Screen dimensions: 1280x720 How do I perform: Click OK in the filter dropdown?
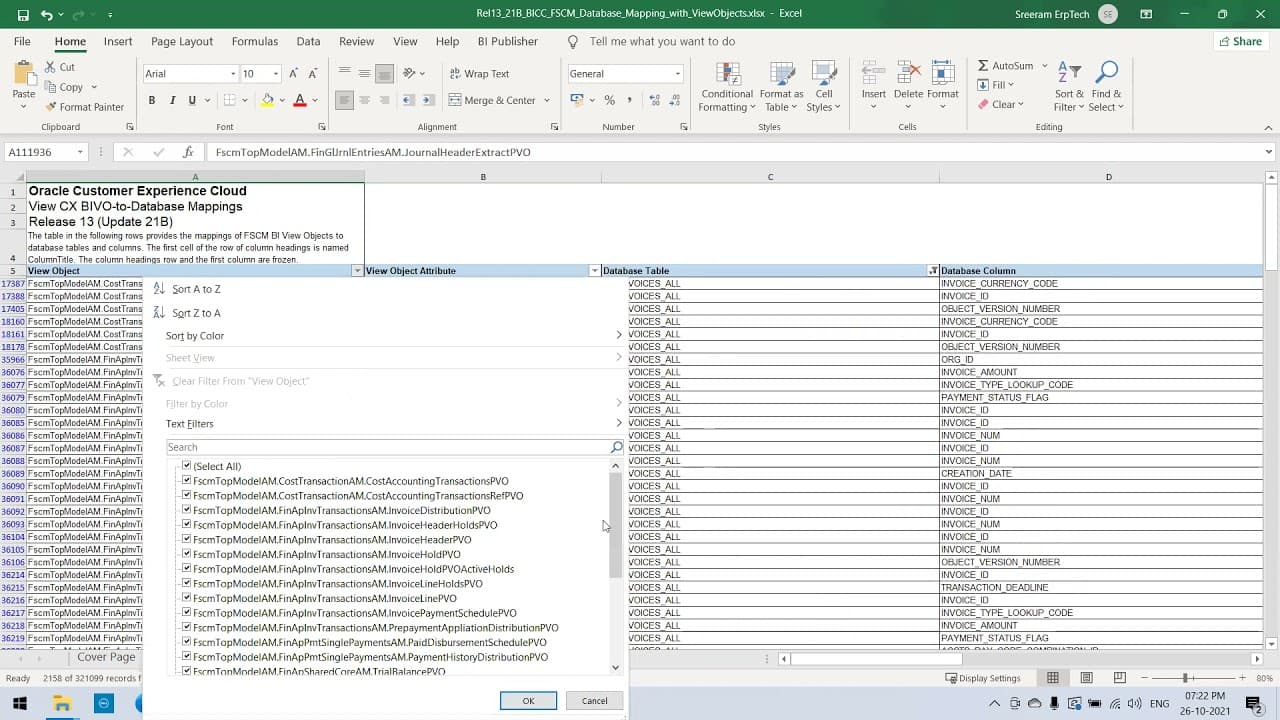click(x=528, y=701)
